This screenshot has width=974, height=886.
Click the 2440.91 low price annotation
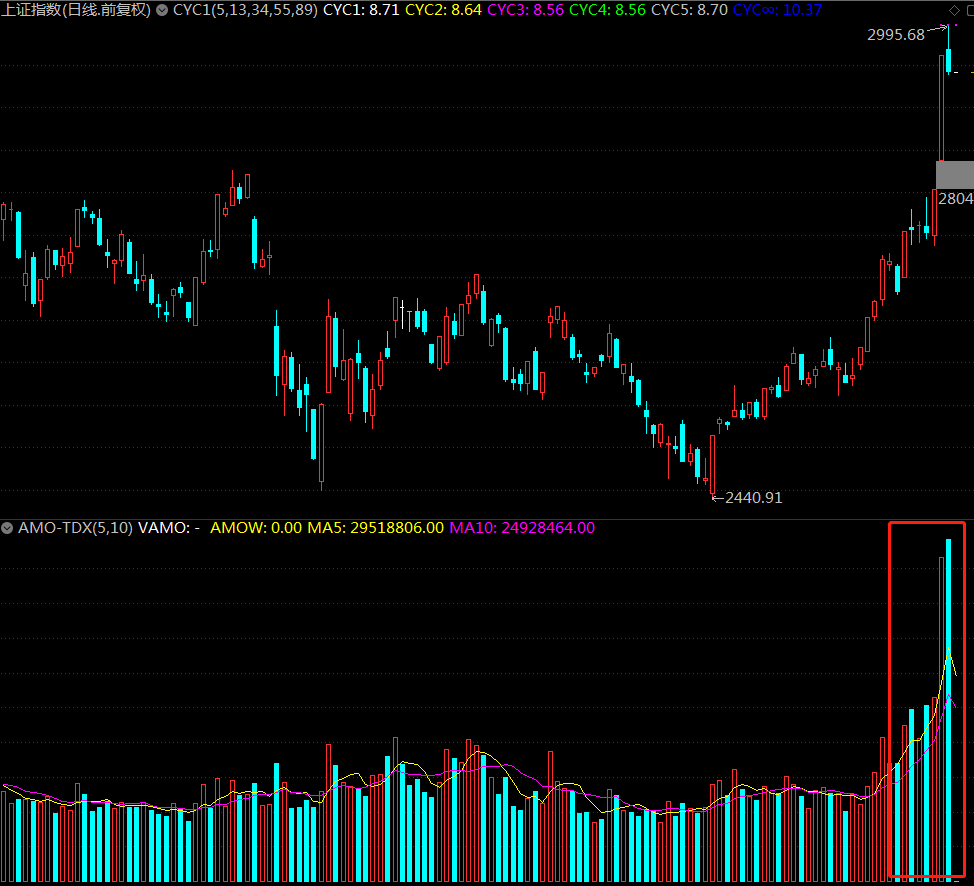[x=752, y=497]
